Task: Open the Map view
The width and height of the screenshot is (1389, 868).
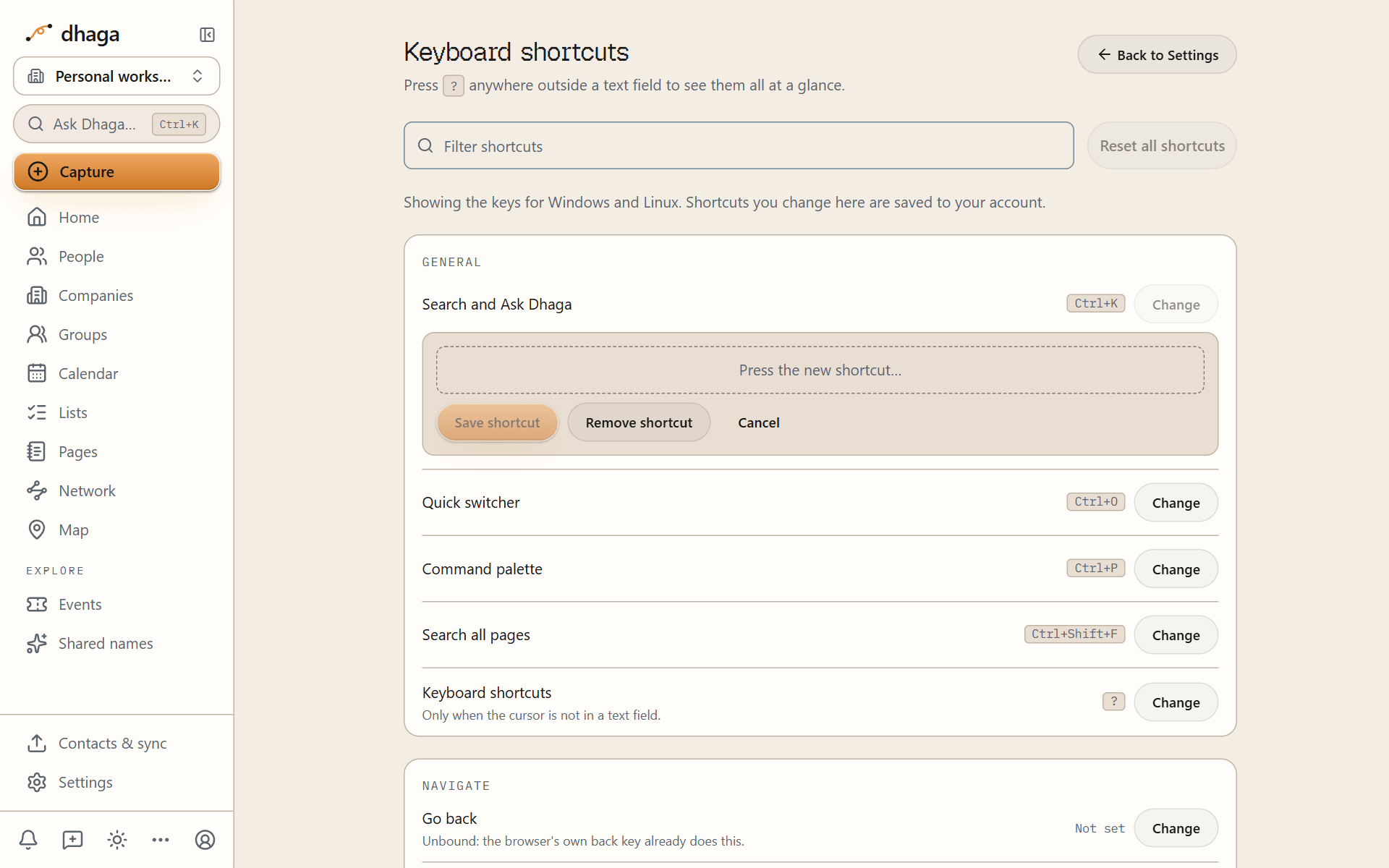Action: coord(116,529)
